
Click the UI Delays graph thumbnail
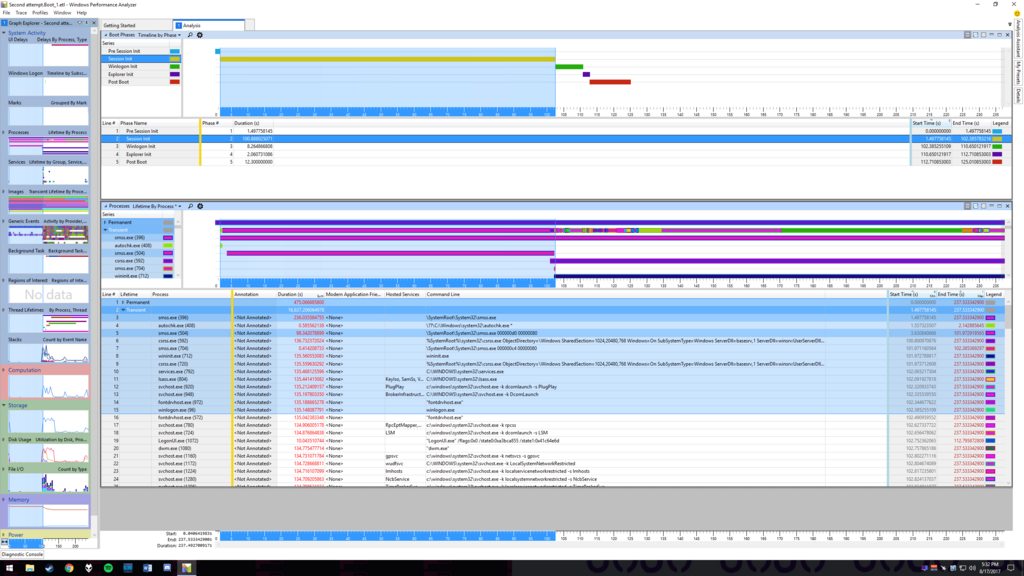(48, 55)
